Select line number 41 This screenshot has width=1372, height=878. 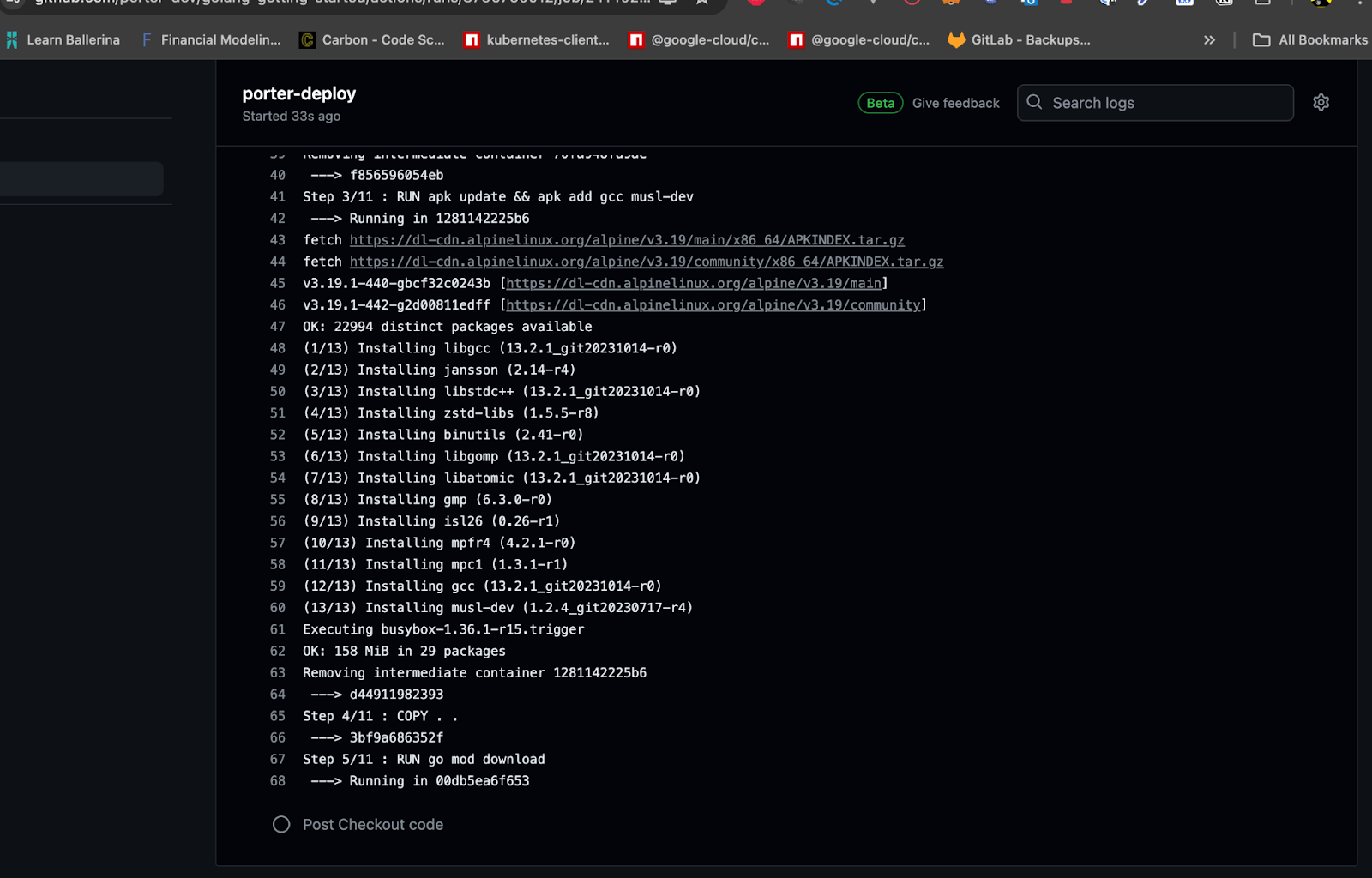coord(278,196)
